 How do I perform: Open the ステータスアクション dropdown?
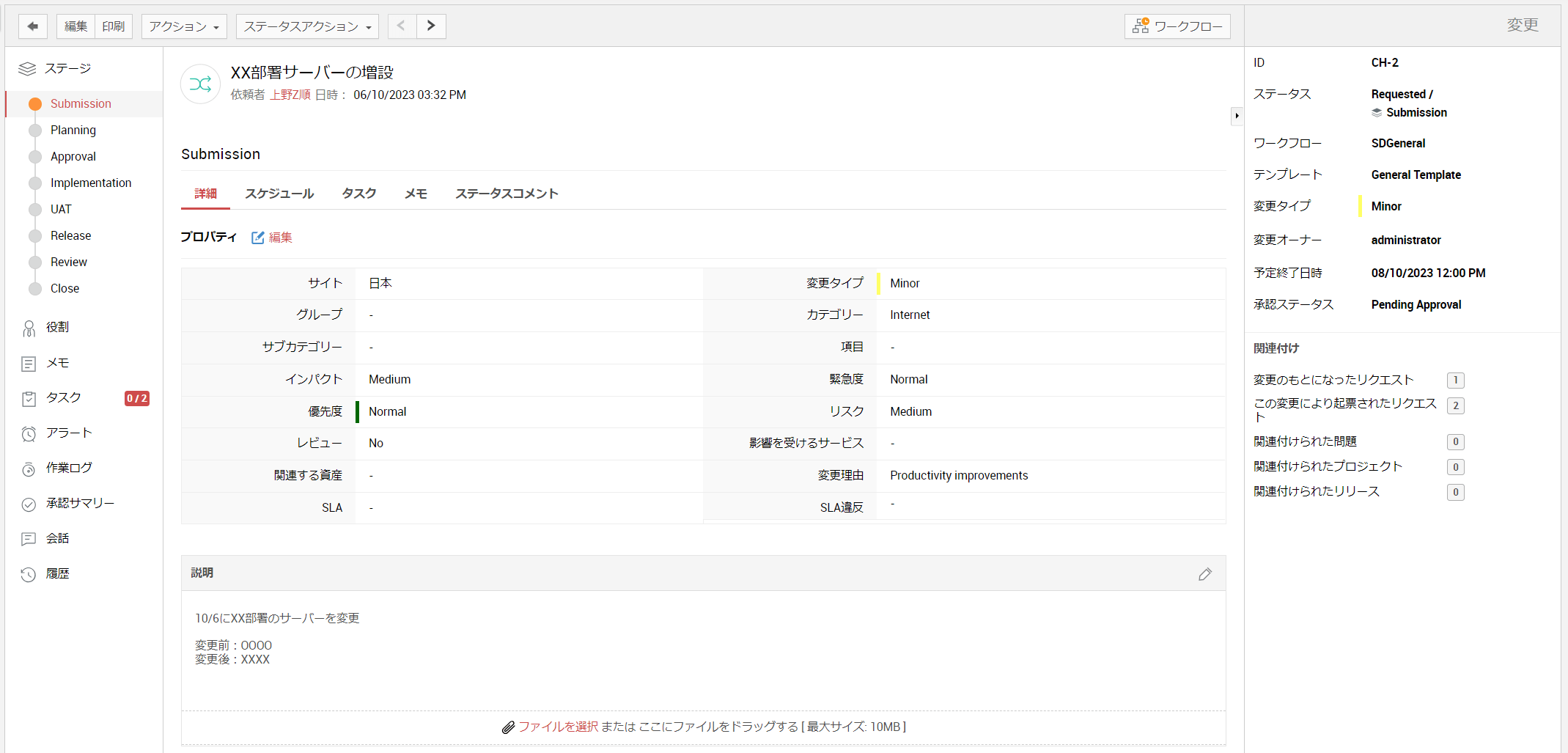(306, 26)
